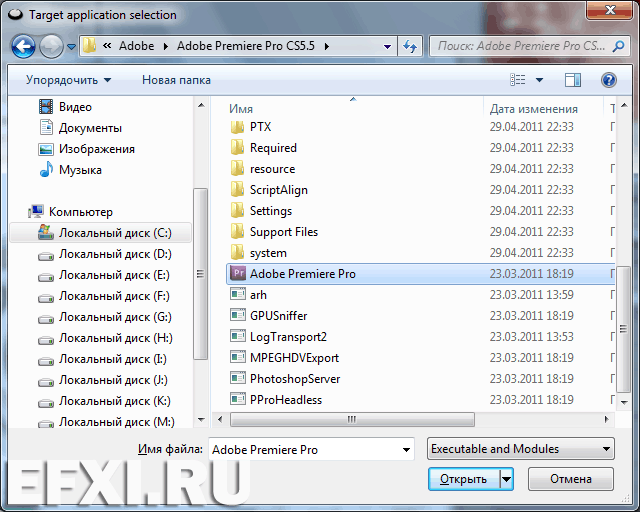
Task: Expand arrow after Adobe breadcrumb
Action: tap(166, 47)
